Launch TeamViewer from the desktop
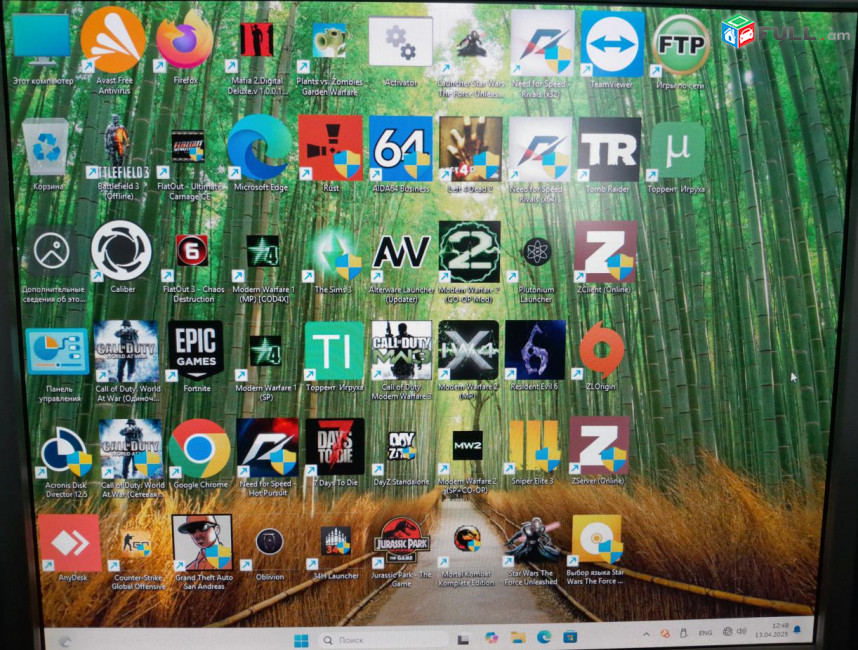 click(612, 44)
